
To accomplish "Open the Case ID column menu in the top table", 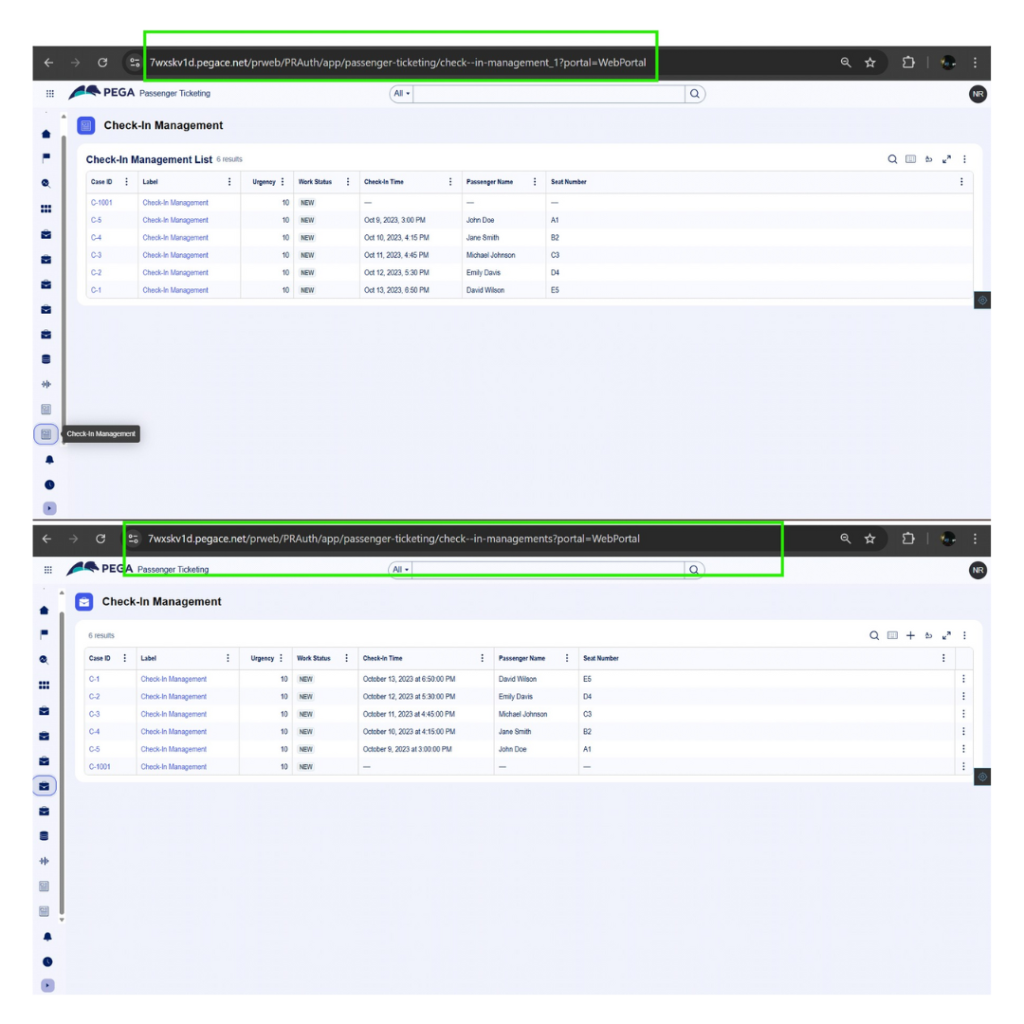I will 126,182.
